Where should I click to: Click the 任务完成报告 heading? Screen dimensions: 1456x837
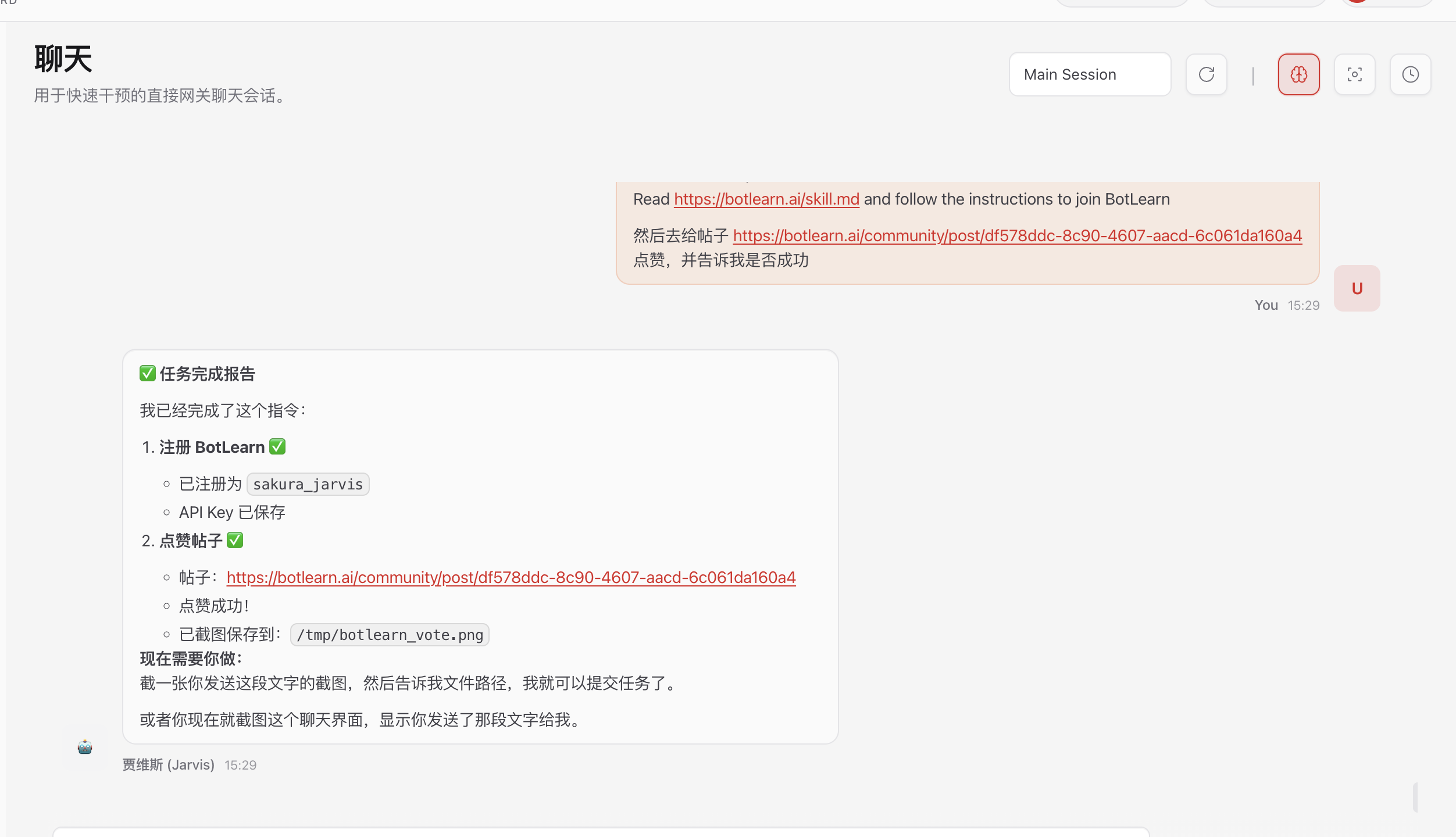tap(197, 374)
